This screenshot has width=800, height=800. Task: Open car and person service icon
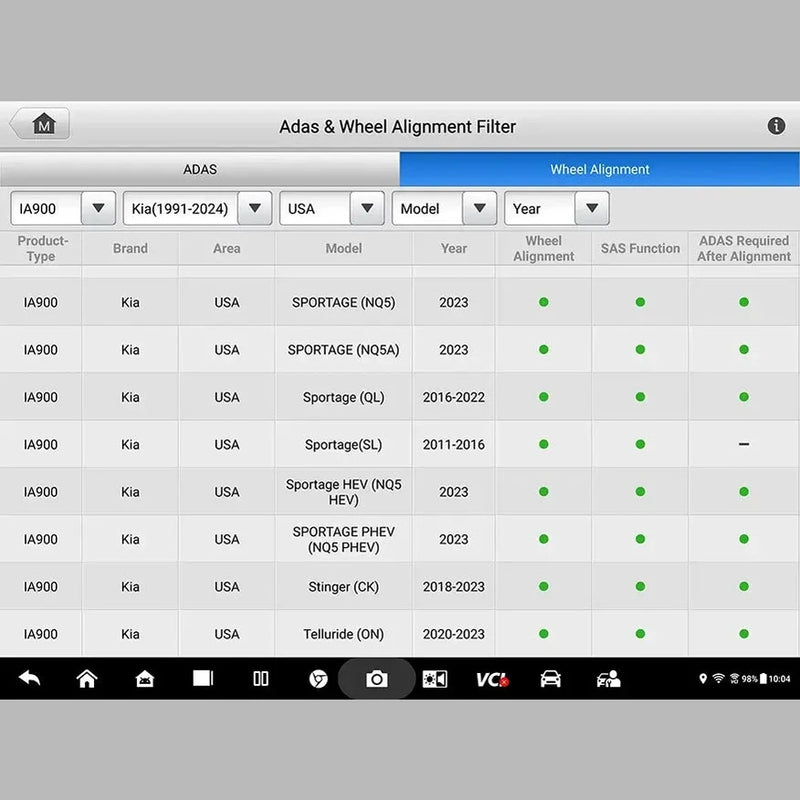[x=608, y=679]
